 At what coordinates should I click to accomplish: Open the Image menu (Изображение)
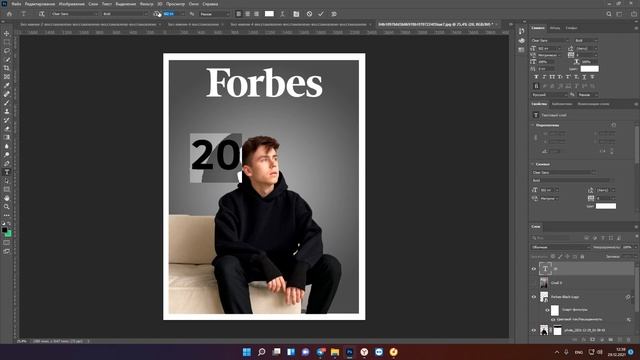(71, 4)
